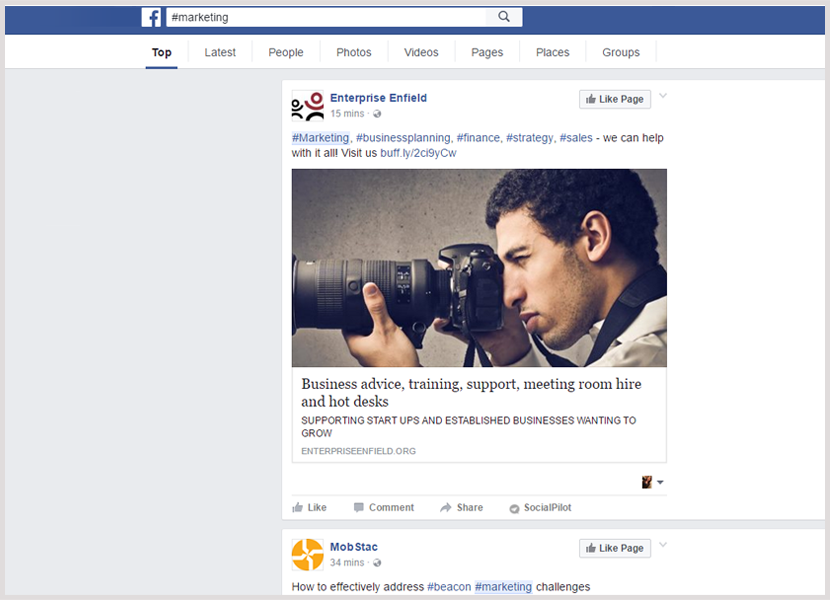Open the Places tab

pos(553,52)
